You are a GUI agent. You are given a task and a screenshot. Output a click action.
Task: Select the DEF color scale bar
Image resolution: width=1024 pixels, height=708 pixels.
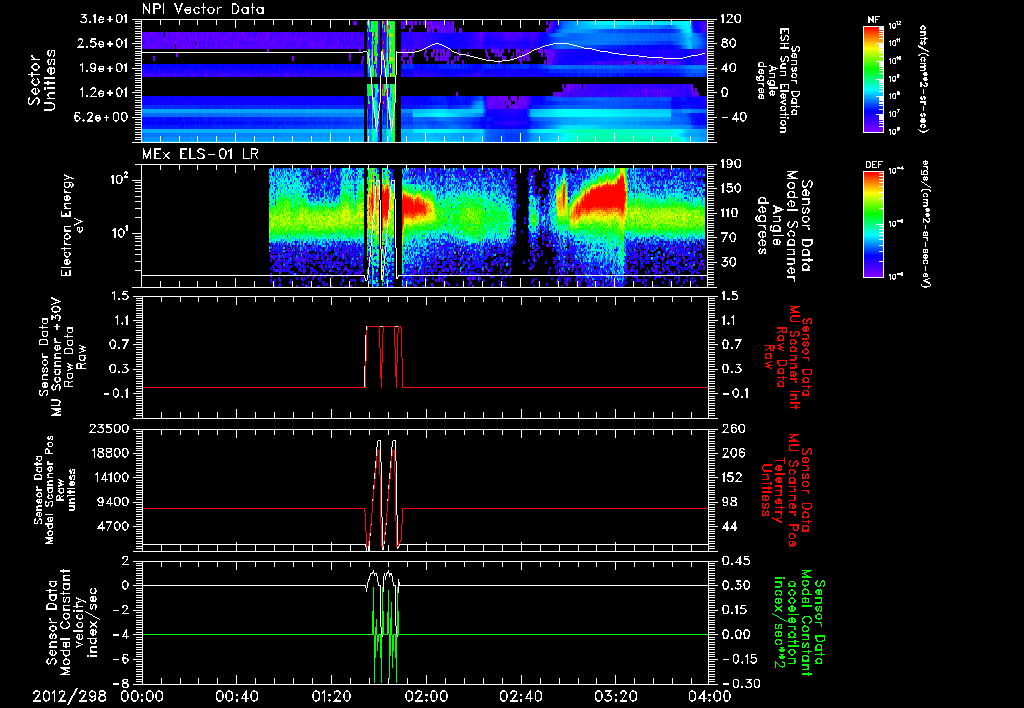coord(874,224)
